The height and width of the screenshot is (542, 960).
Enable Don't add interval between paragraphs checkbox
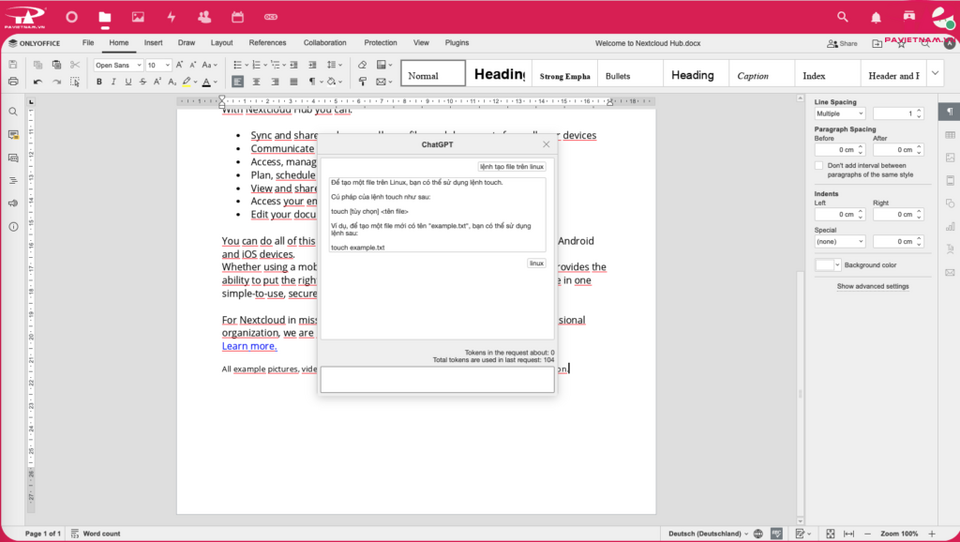819,166
